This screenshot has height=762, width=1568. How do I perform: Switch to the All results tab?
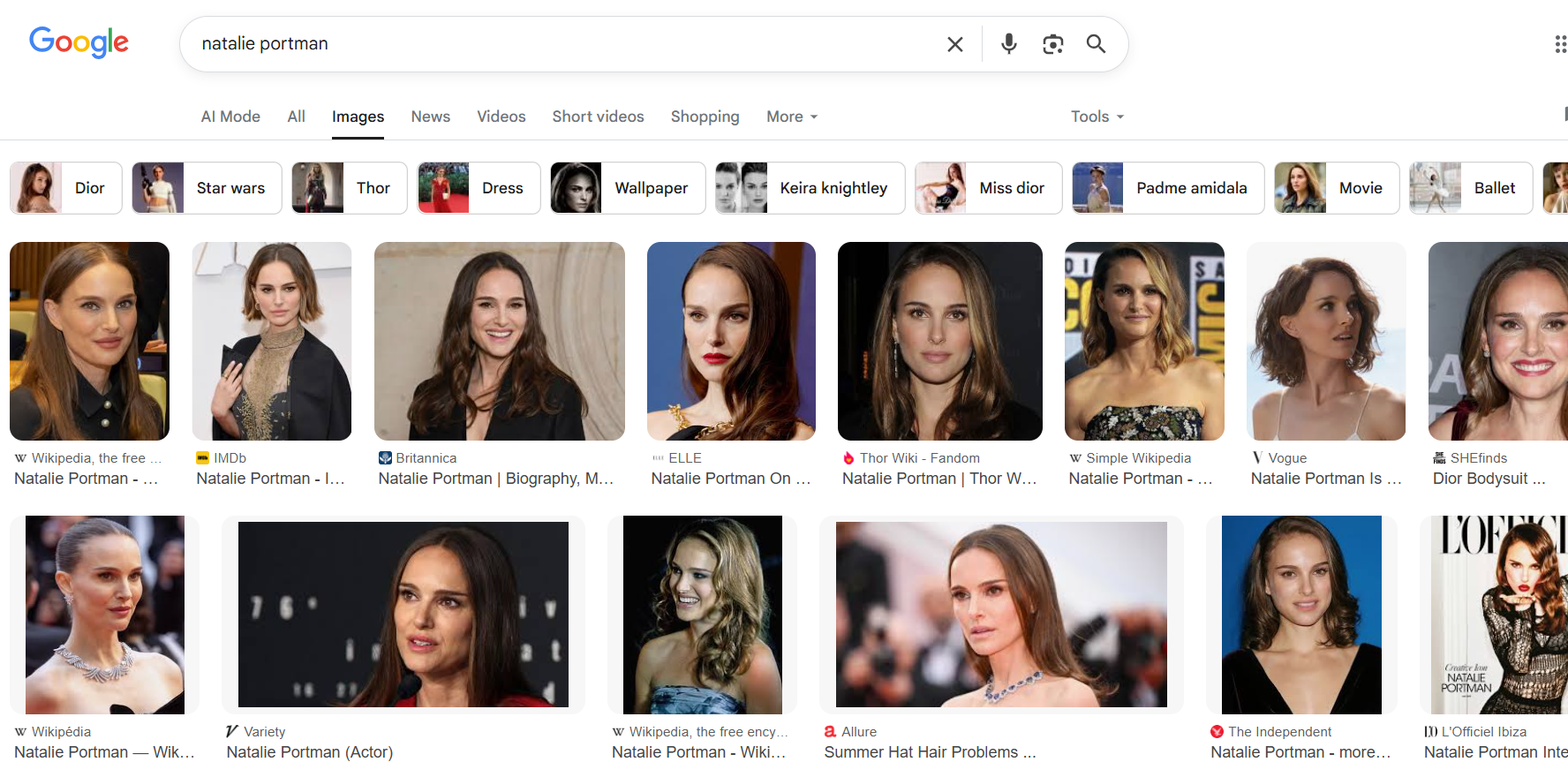click(297, 117)
